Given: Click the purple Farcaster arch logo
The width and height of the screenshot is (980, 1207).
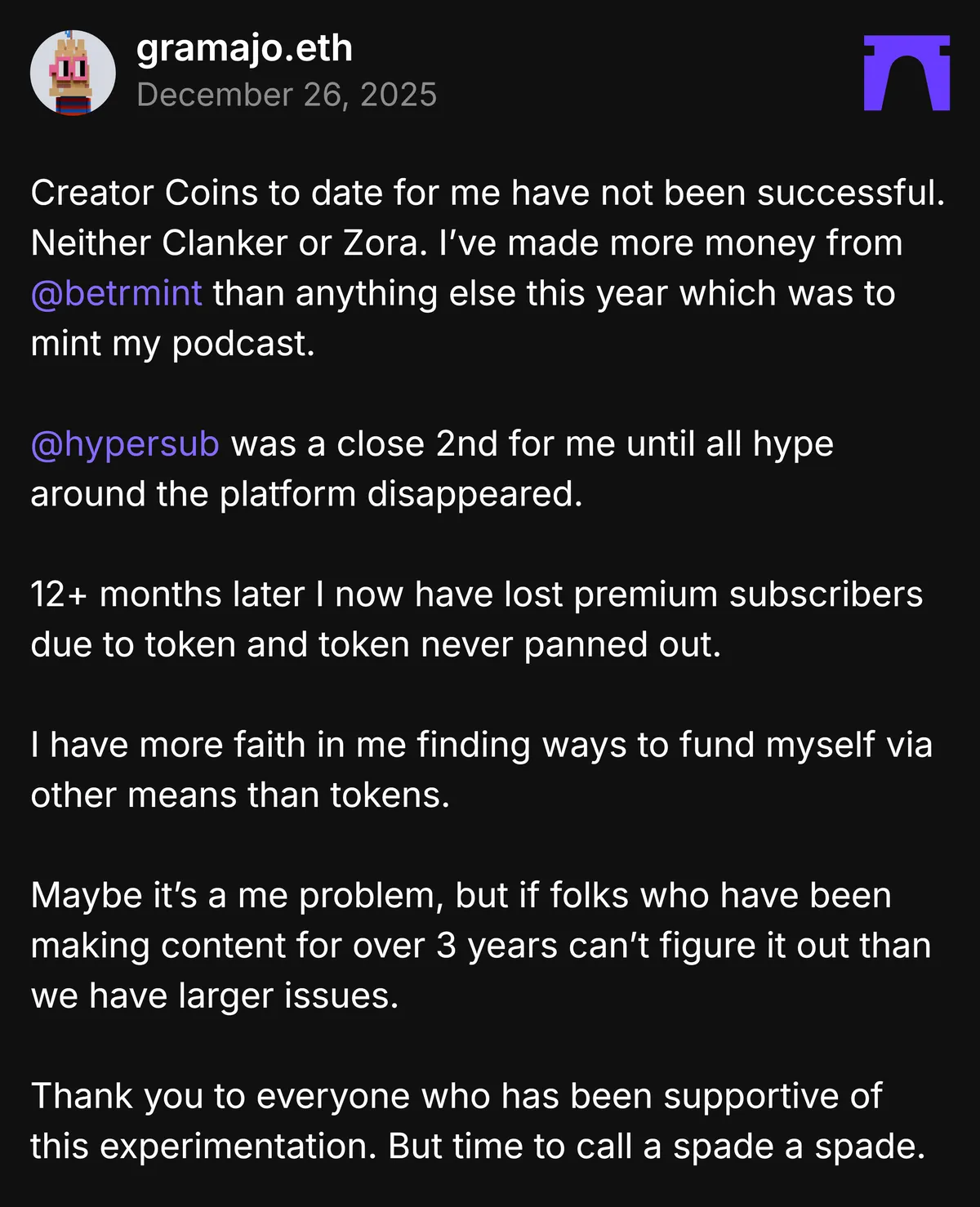Looking at the screenshot, I should pos(906,73).
